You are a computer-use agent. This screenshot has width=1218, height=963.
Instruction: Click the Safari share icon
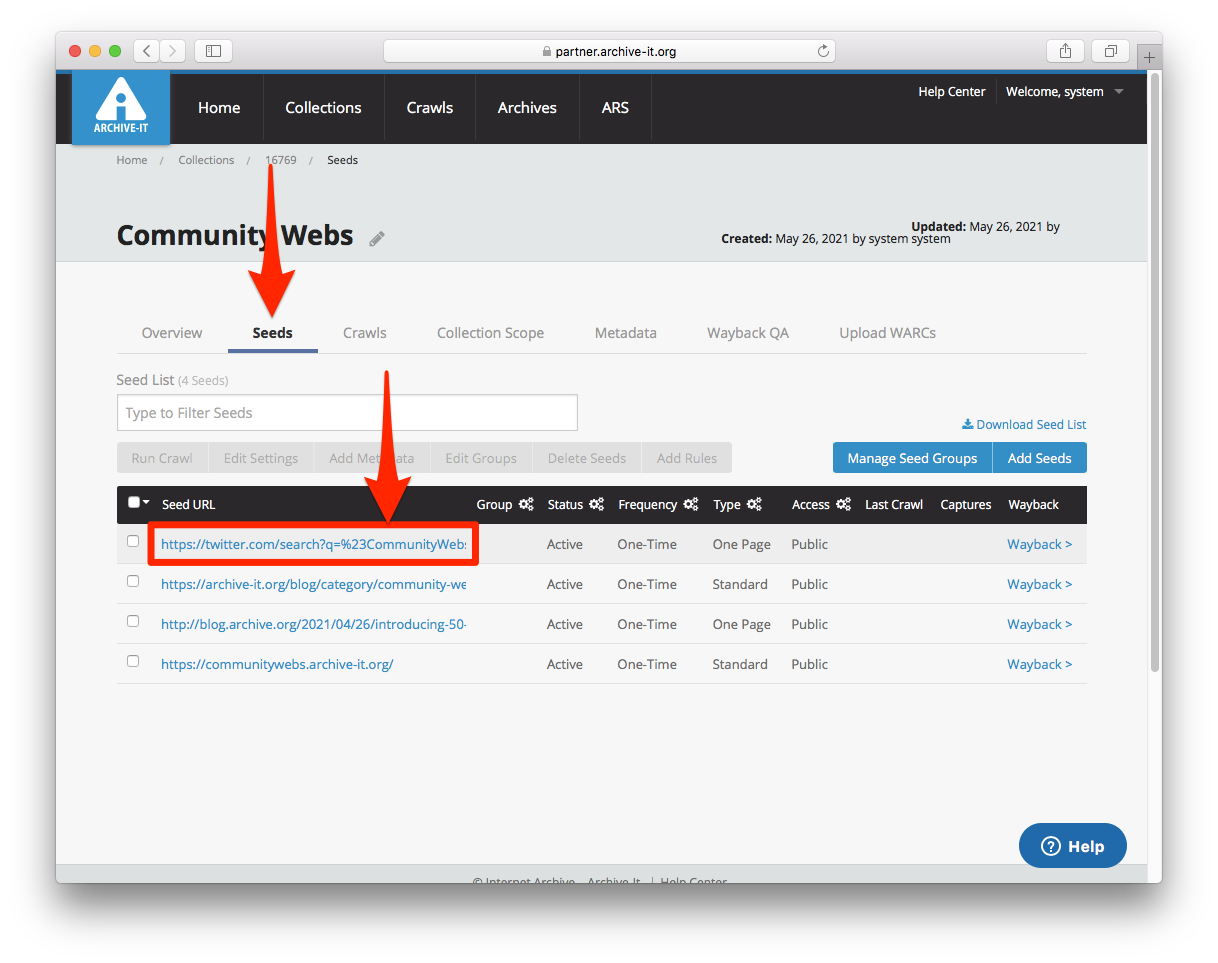click(1066, 51)
